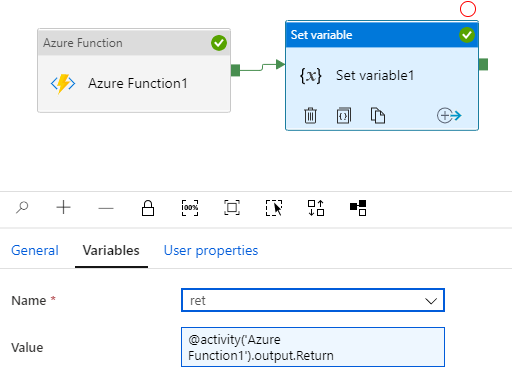512x377 pixels.
Task: Click Set variable1 output connector square
Action: click(483, 64)
